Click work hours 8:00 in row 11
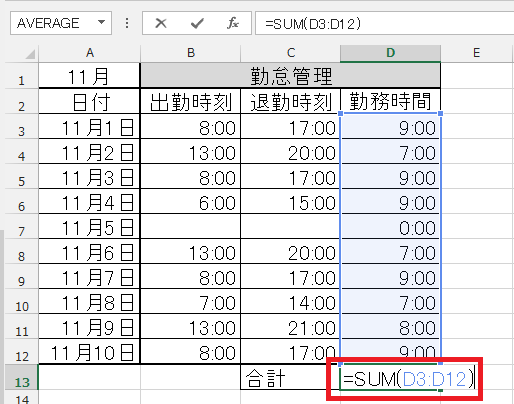 [x=390, y=326]
